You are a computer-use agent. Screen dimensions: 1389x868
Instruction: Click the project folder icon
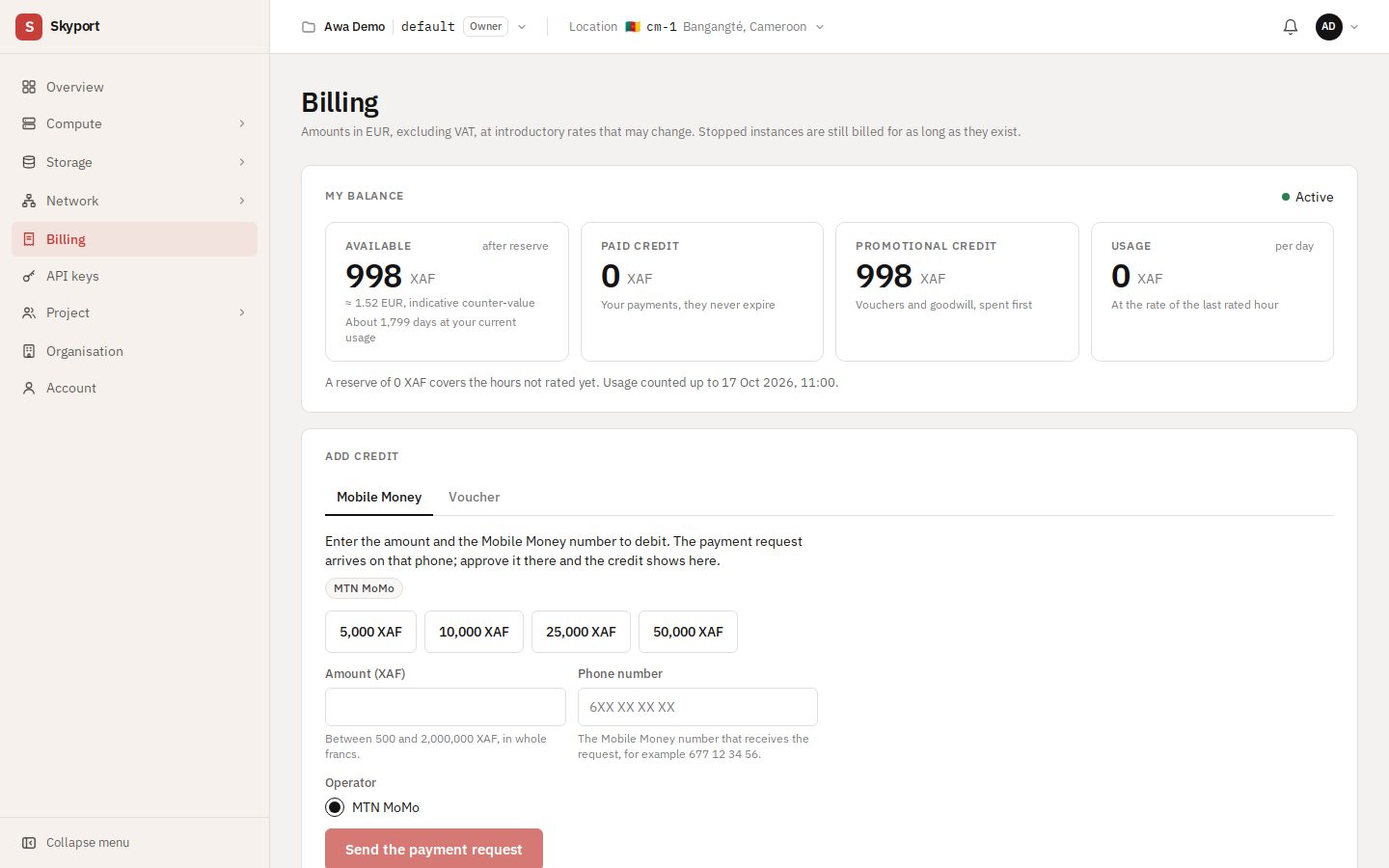[309, 27]
